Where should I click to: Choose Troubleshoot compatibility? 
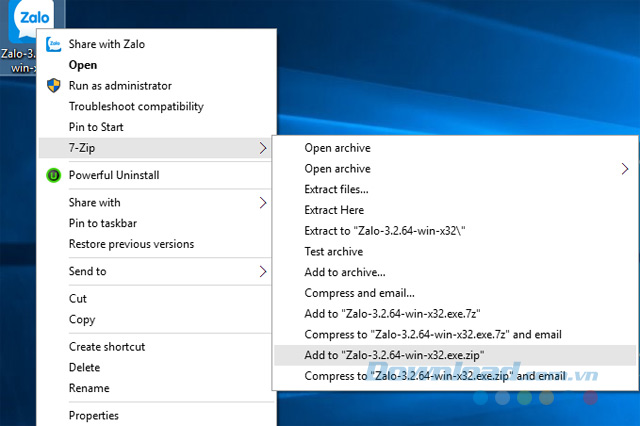tap(136, 107)
